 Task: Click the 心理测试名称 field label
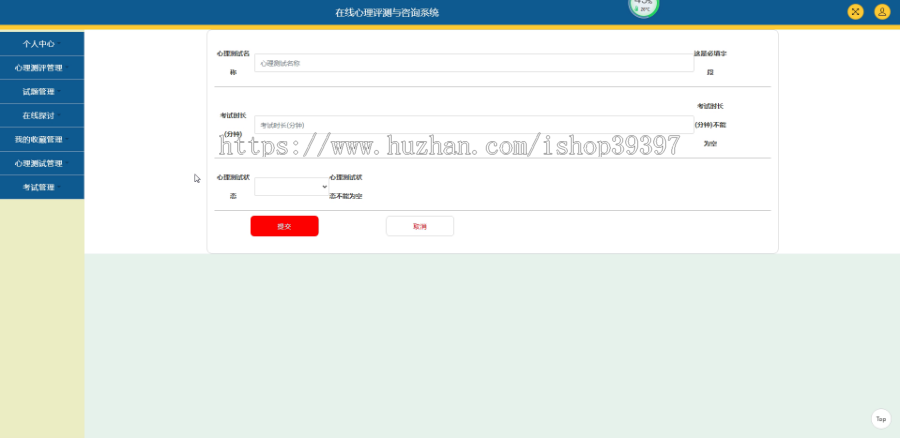pos(233,63)
